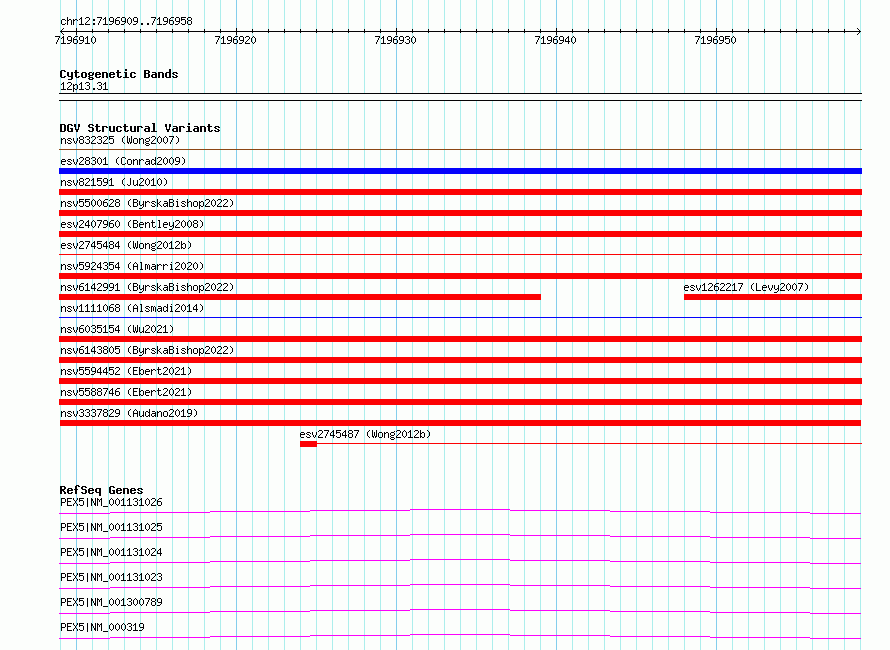Open variant nsv5594452 (Ebert2021)
This screenshot has height=650, width=890.
pyautogui.click(x=126, y=371)
